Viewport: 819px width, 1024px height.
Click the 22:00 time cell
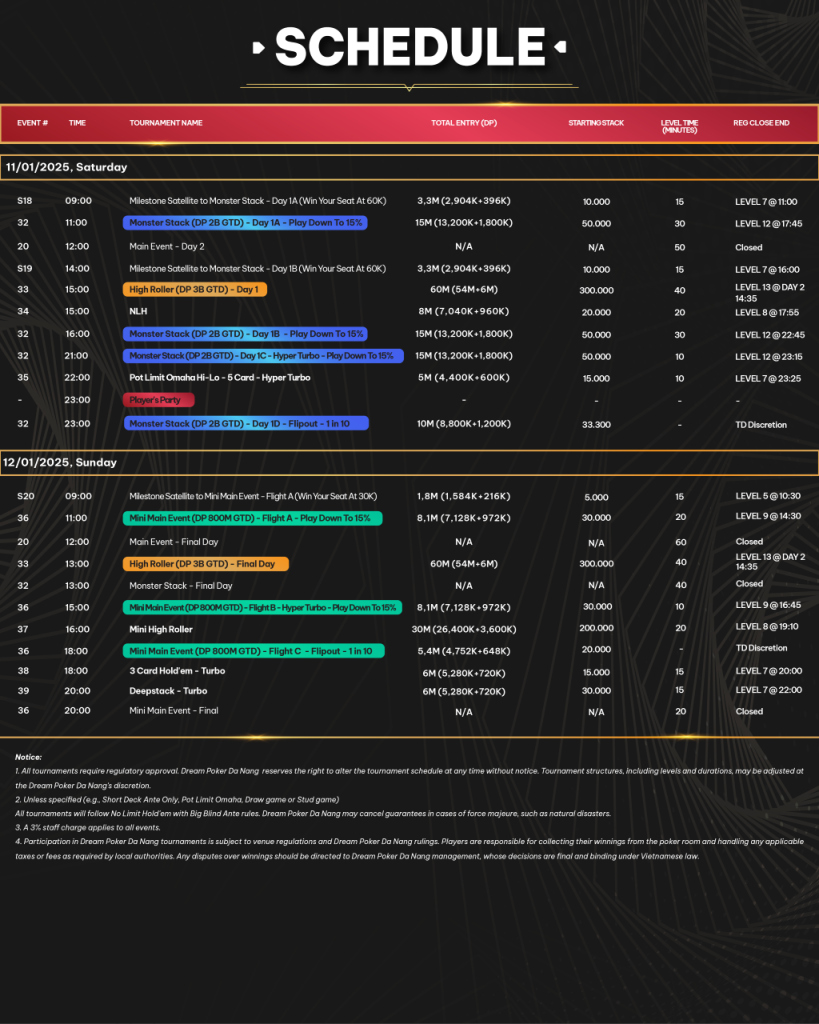click(77, 377)
